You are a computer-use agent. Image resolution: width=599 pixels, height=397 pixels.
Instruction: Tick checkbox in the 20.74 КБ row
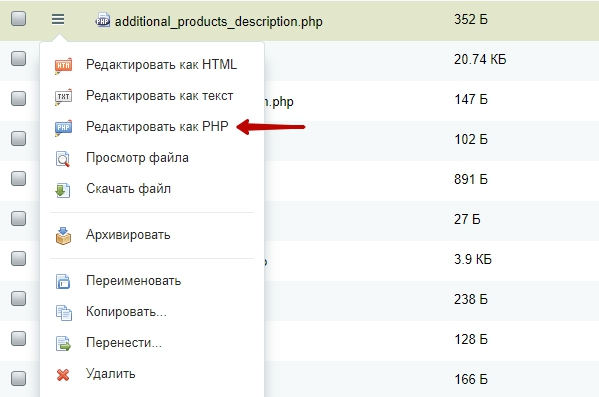click(18, 58)
